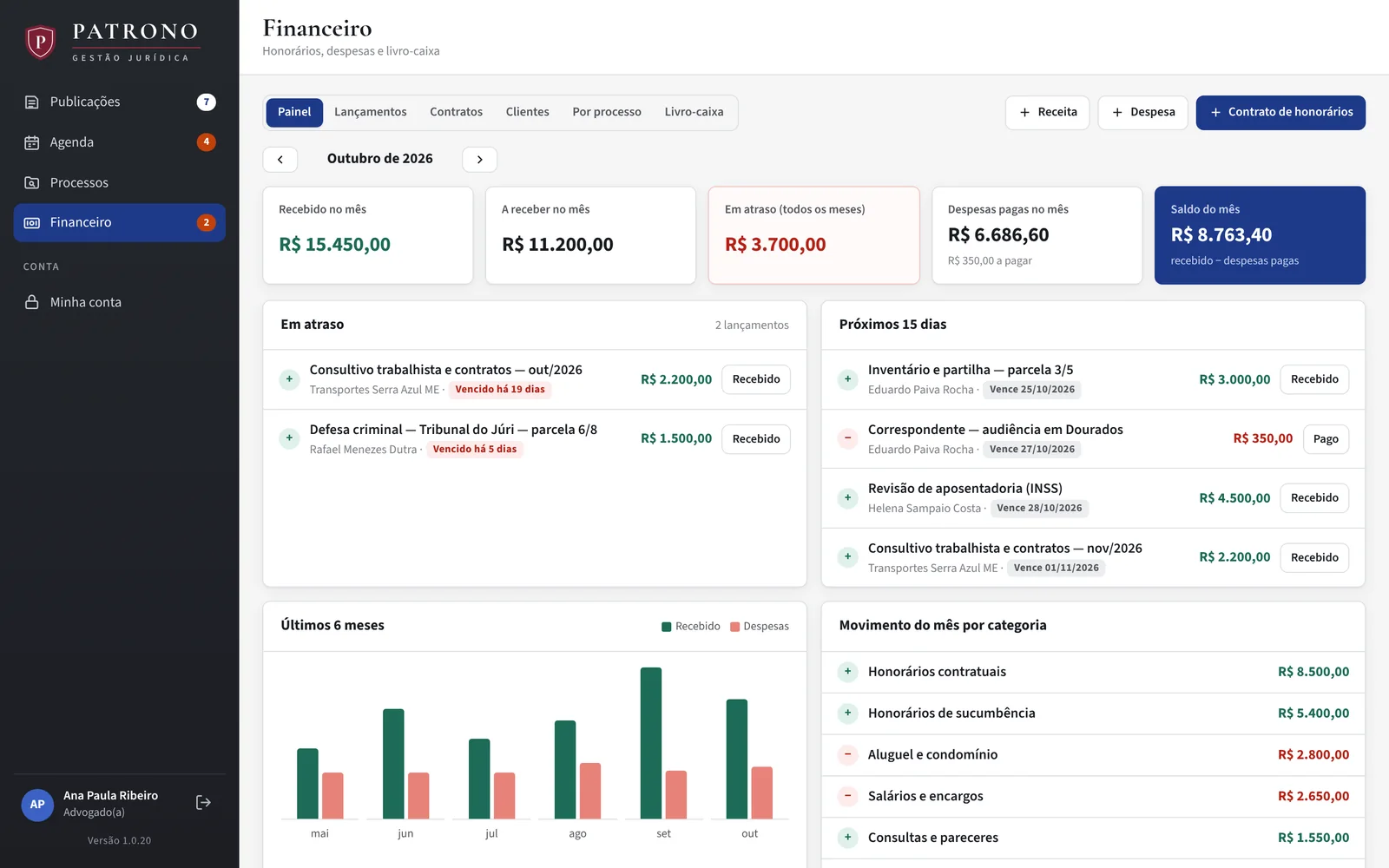This screenshot has width=1389, height=868.
Task: Open the Em atraso summary card
Action: pos(814,235)
